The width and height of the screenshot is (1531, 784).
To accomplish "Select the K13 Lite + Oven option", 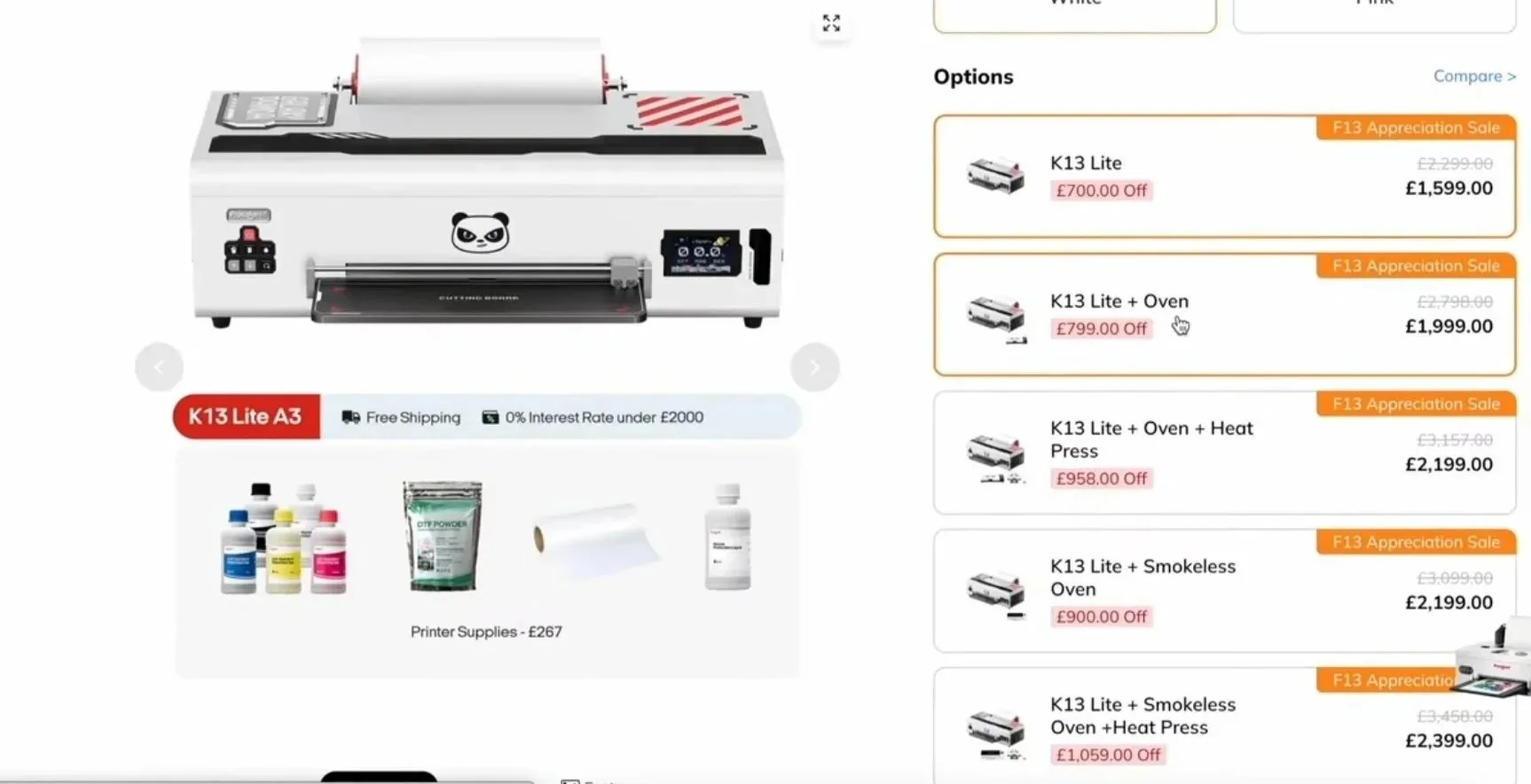I will pyautogui.click(x=1224, y=314).
